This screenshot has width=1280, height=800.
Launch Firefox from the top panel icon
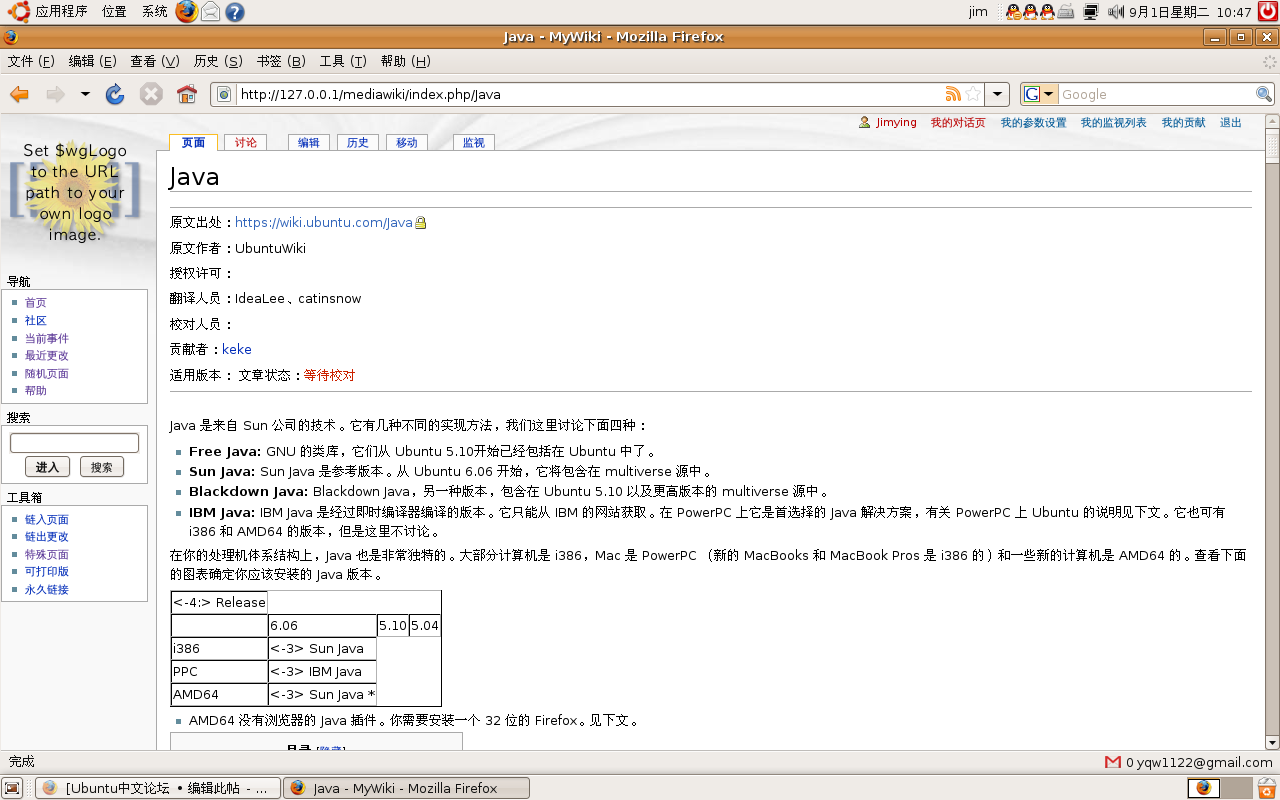click(x=187, y=12)
